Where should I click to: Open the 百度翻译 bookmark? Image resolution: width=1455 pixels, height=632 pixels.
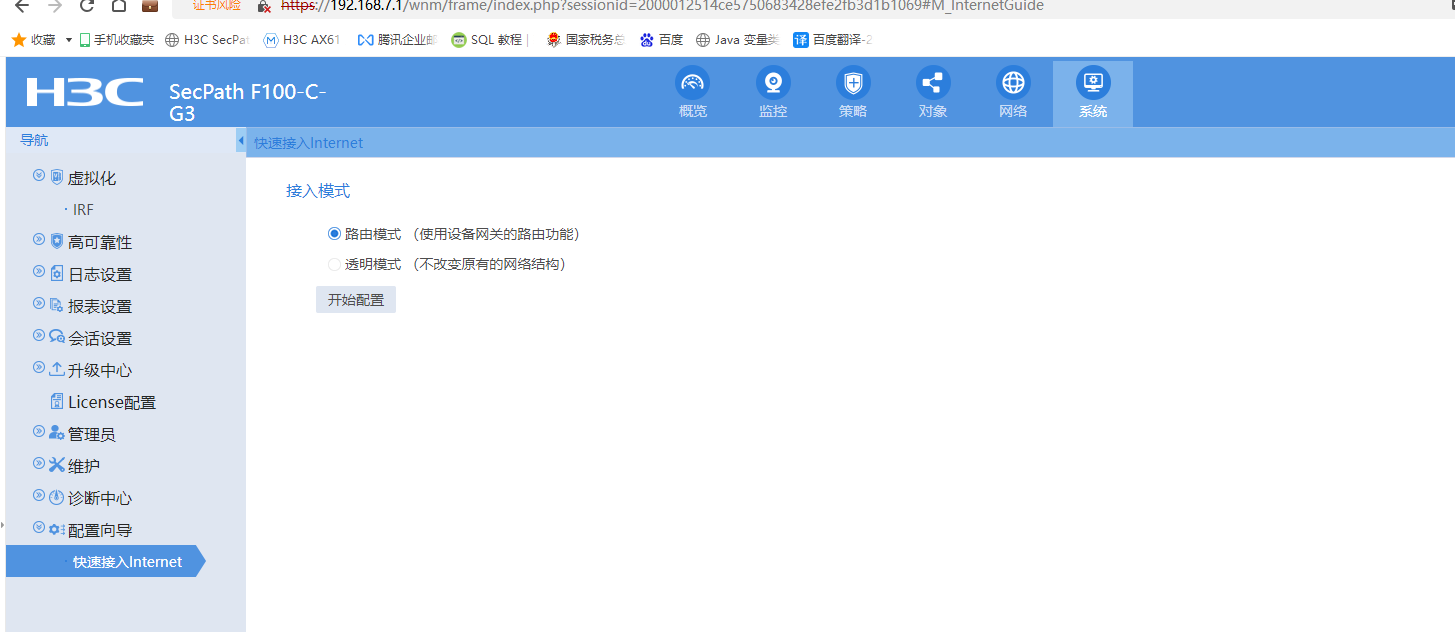click(833, 40)
